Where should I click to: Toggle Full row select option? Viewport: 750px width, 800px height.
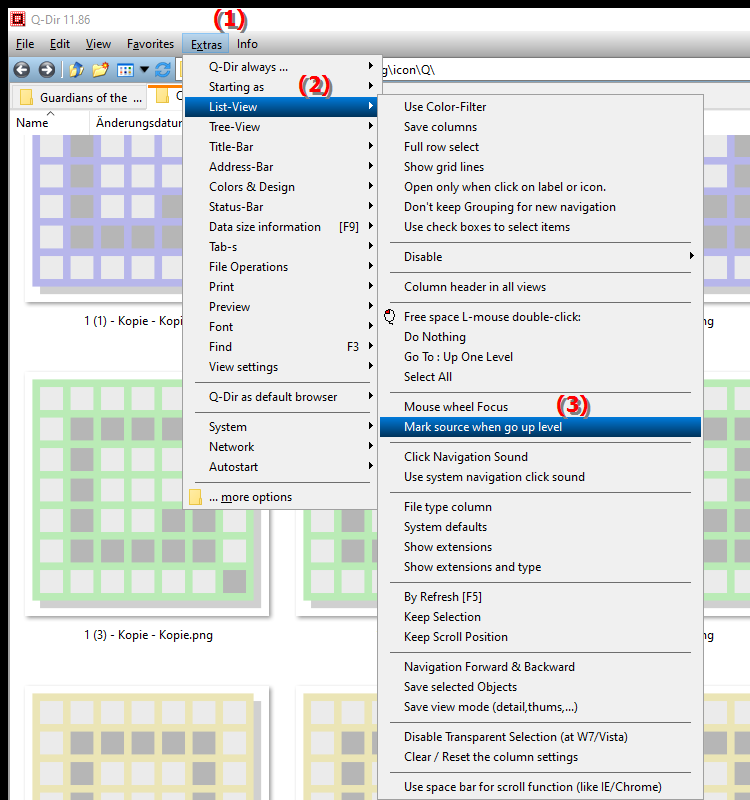click(540, 146)
